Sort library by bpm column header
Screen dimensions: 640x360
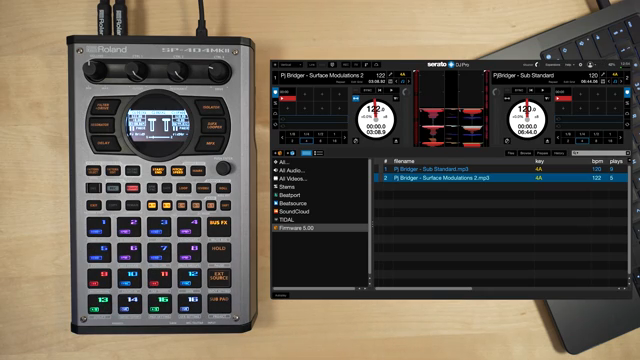point(597,161)
